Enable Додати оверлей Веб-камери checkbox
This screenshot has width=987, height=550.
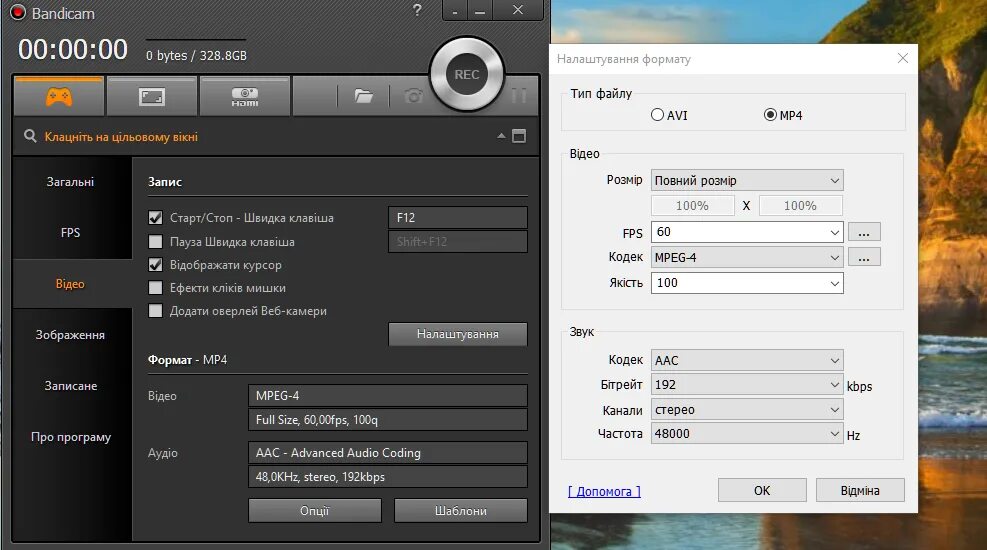tap(155, 311)
